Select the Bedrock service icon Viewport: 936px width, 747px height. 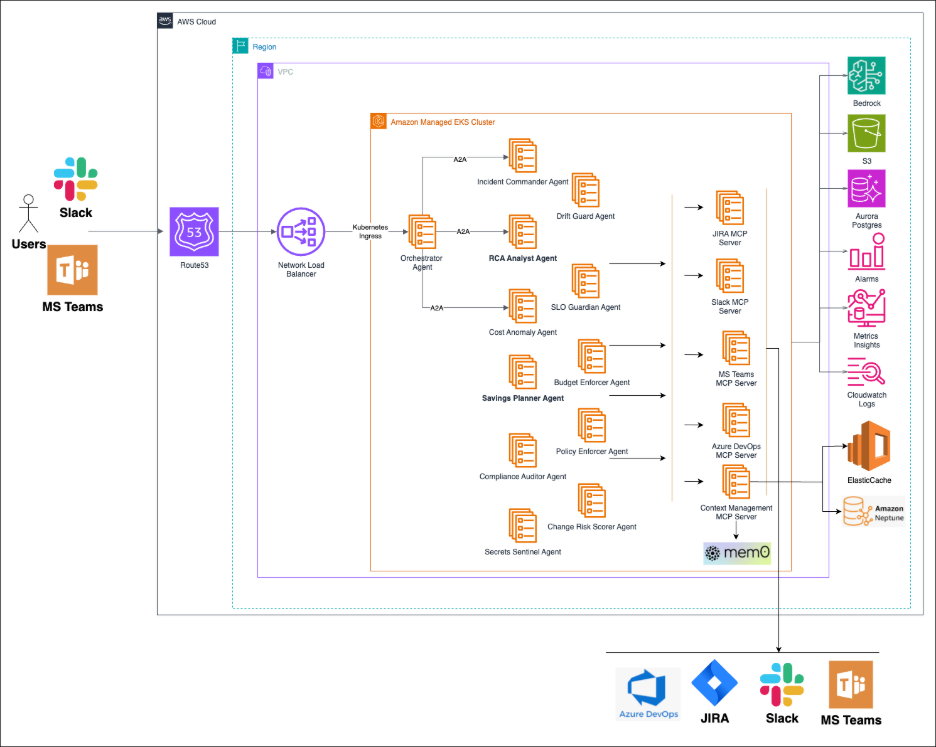point(867,76)
